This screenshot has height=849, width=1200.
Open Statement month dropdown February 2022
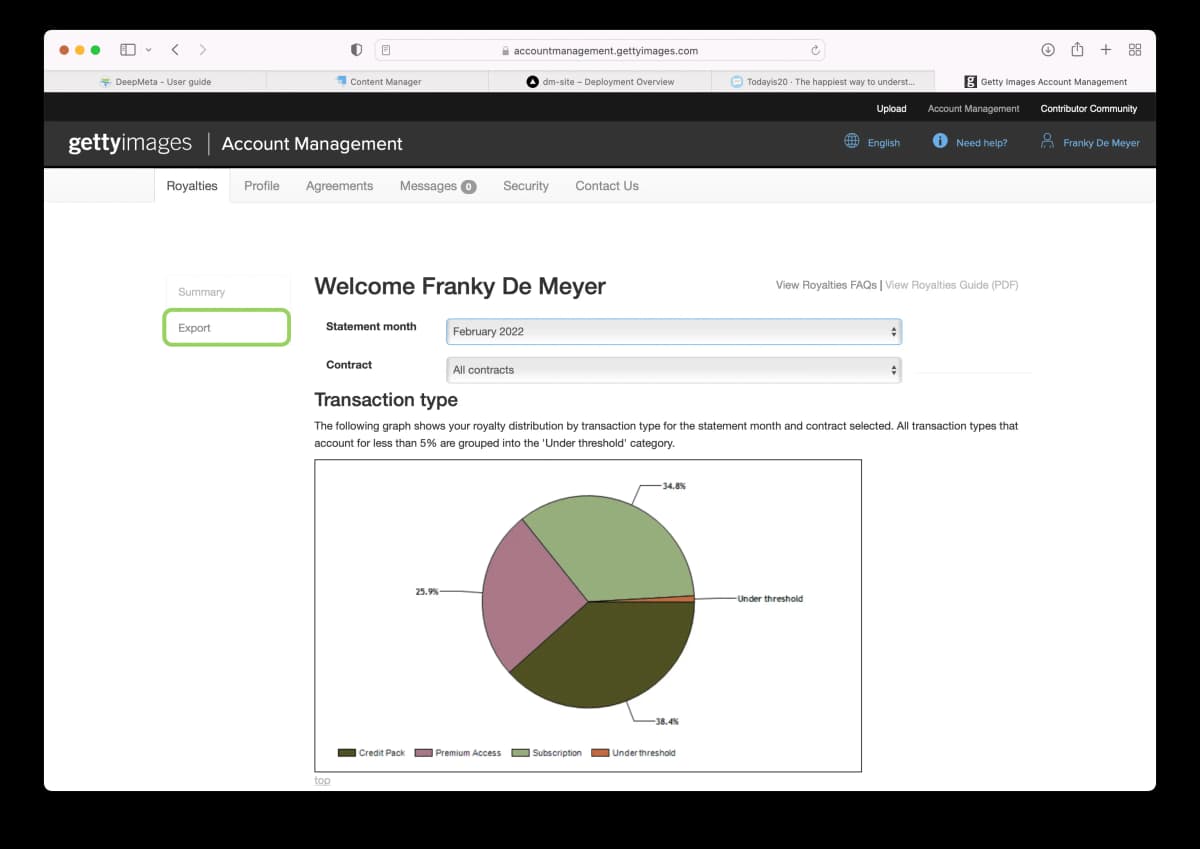[x=674, y=331]
